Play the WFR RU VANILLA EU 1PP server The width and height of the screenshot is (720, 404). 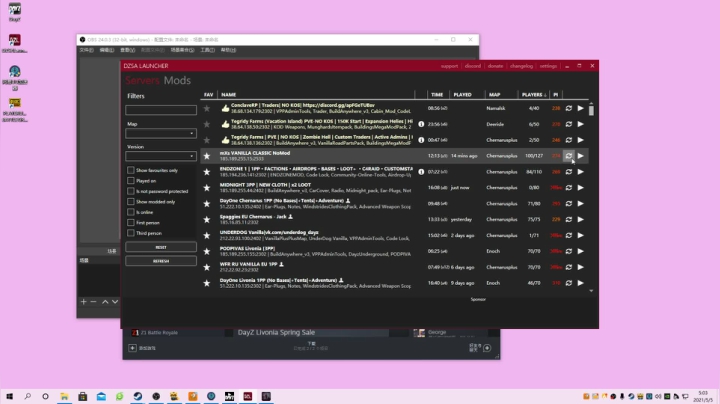pos(581,267)
